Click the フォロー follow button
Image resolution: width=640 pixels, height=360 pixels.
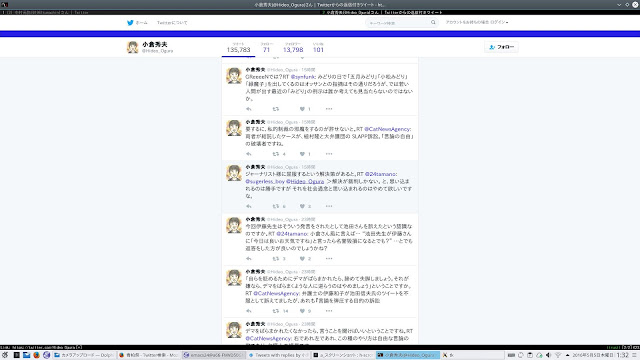[501, 47]
